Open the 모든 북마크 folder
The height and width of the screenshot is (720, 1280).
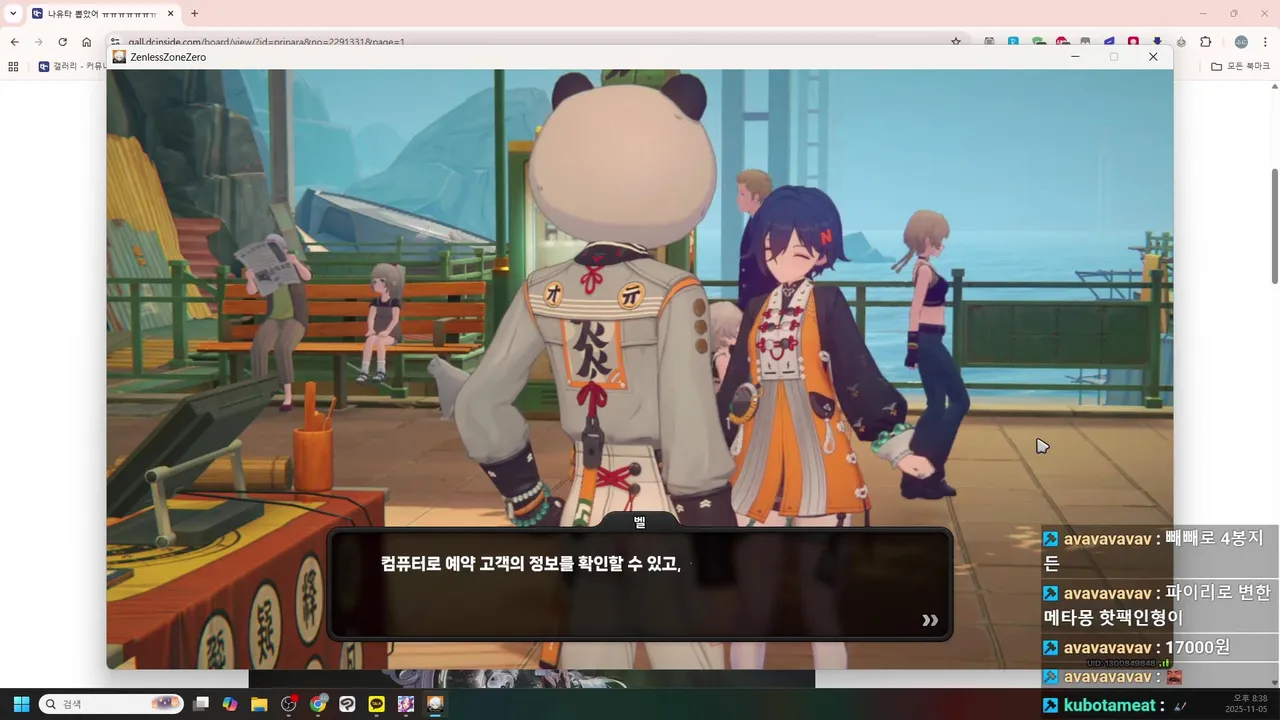1241,66
